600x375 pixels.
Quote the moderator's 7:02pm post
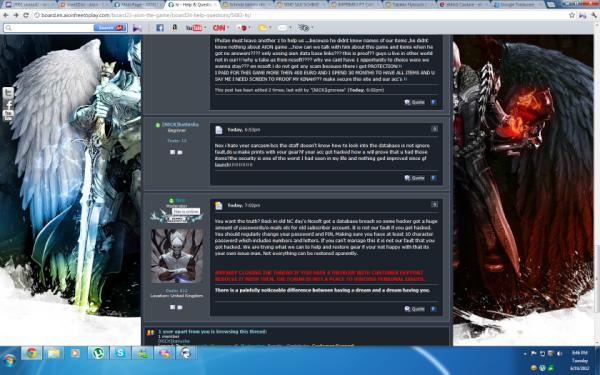click(414, 309)
